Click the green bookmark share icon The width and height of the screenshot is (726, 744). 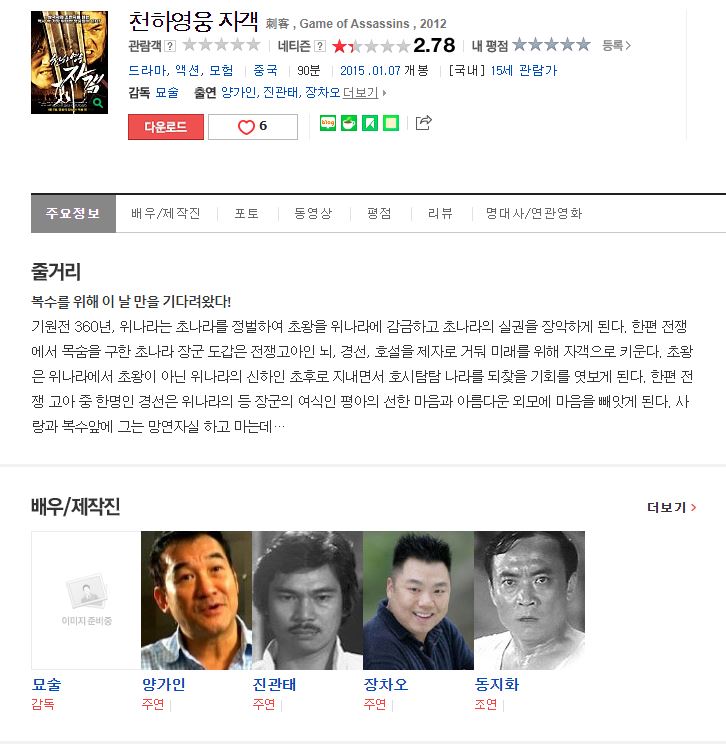[370, 123]
